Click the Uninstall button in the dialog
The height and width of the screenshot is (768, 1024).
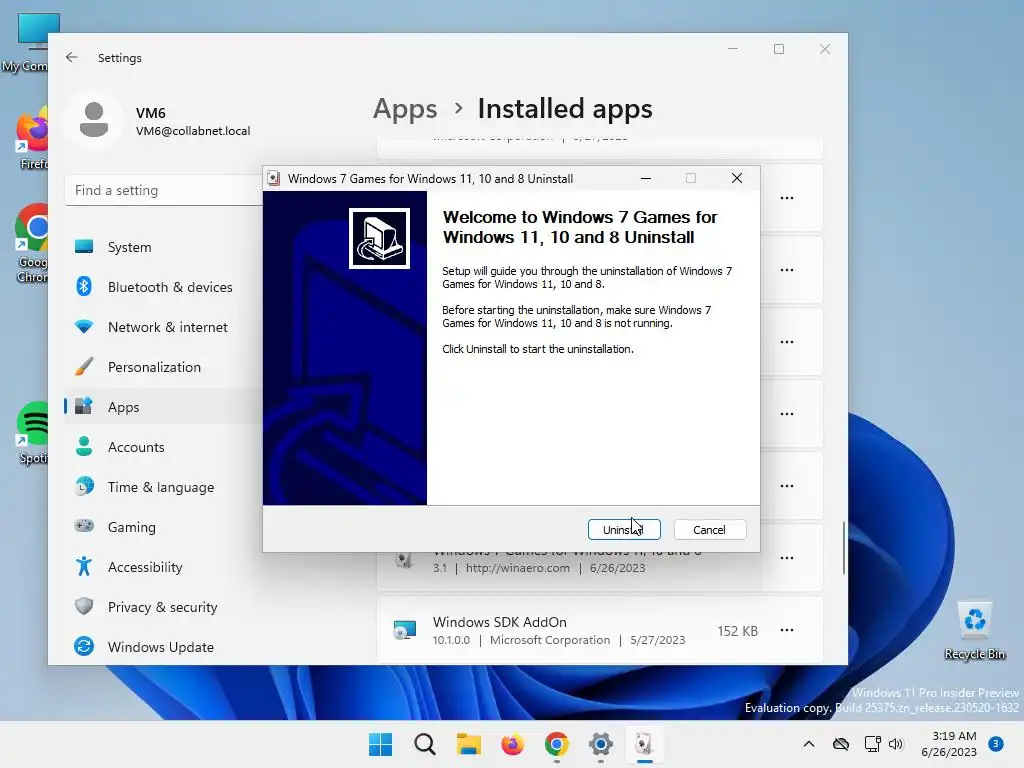coord(624,530)
